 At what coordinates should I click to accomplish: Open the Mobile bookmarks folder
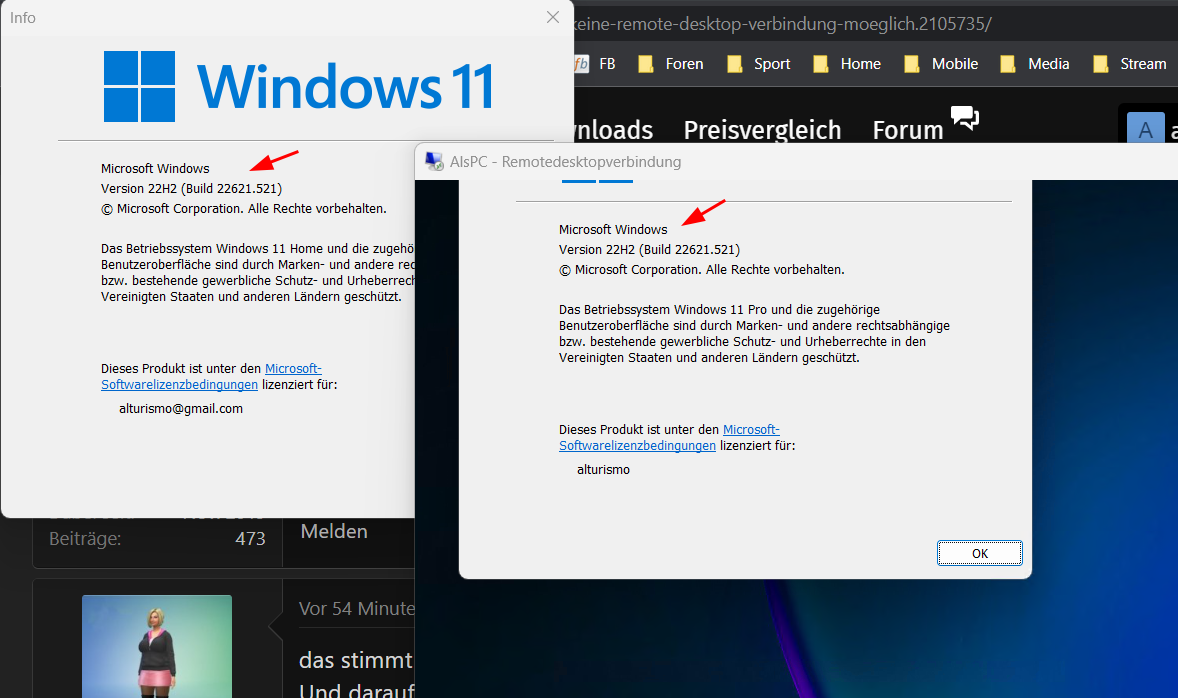pyautogui.click(x=941, y=64)
